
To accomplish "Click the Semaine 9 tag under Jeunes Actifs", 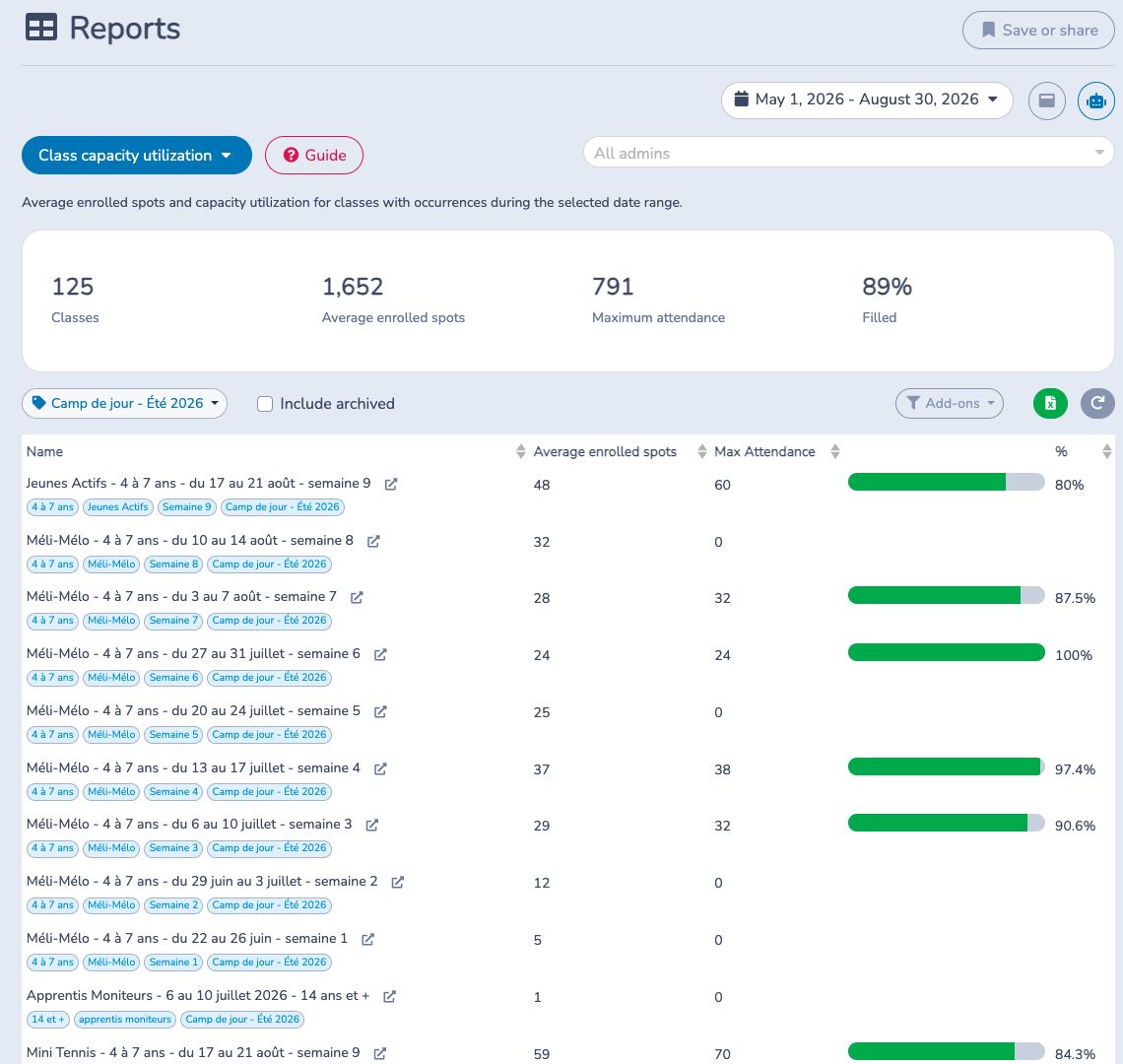I will [187, 507].
